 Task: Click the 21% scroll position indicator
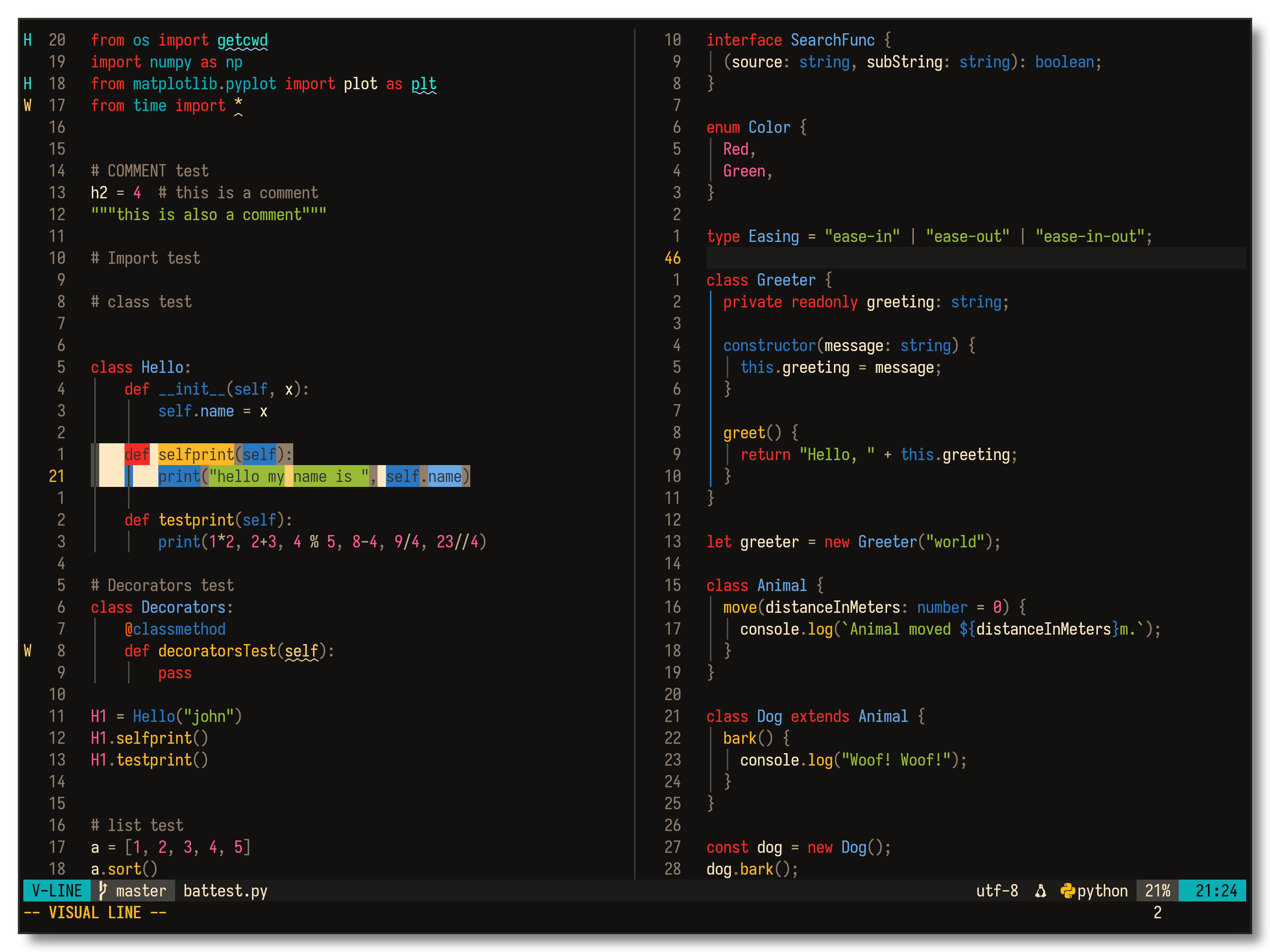tap(1157, 891)
